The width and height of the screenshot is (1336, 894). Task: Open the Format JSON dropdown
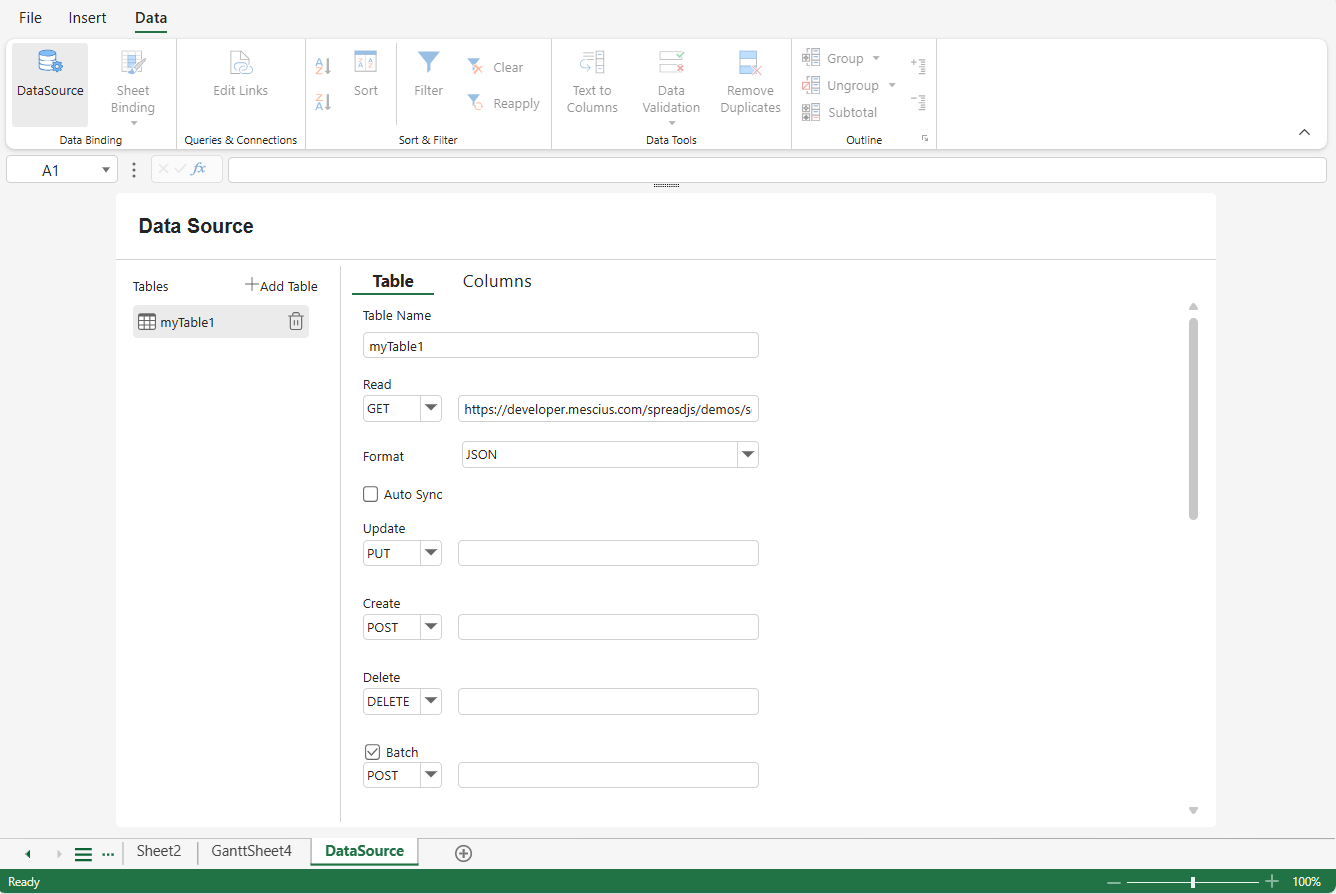[748, 455]
